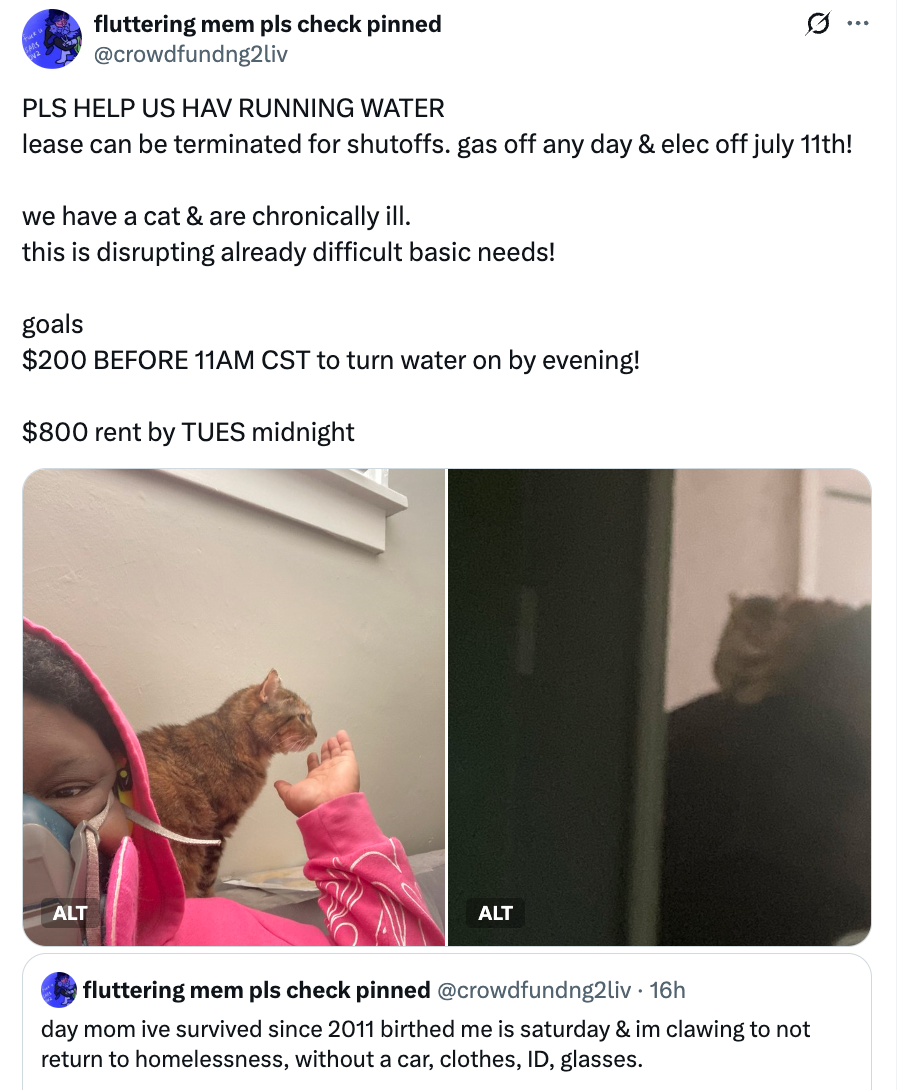Open the display name 'fluttering mem pls check pinned'
This screenshot has height=1090, width=898.
(268, 24)
